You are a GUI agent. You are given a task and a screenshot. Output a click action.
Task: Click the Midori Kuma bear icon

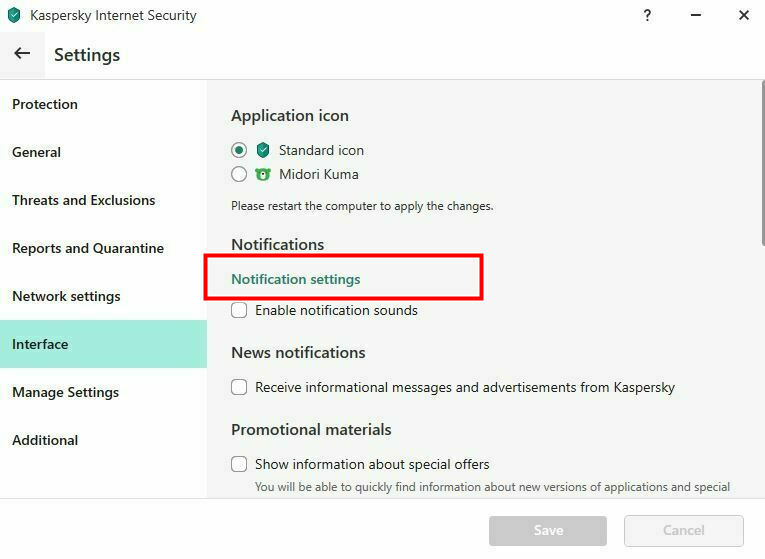coord(262,174)
